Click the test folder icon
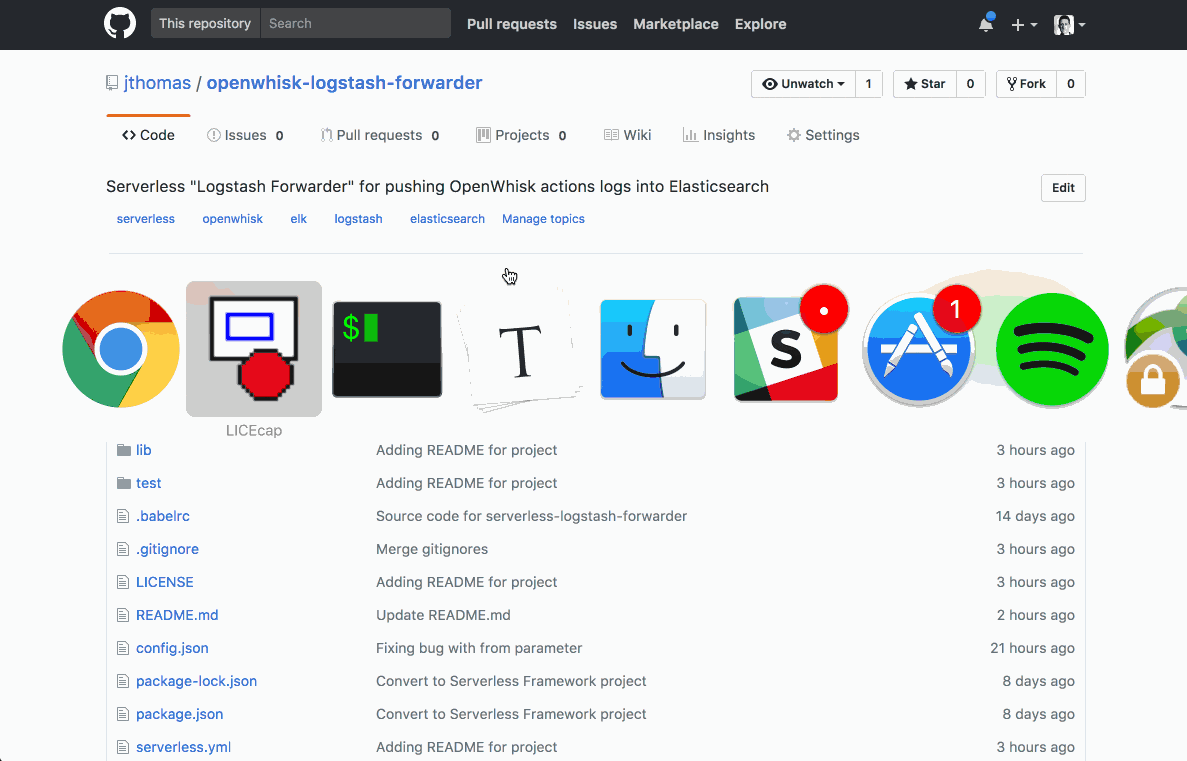The height and width of the screenshot is (761, 1187). pos(124,483)
